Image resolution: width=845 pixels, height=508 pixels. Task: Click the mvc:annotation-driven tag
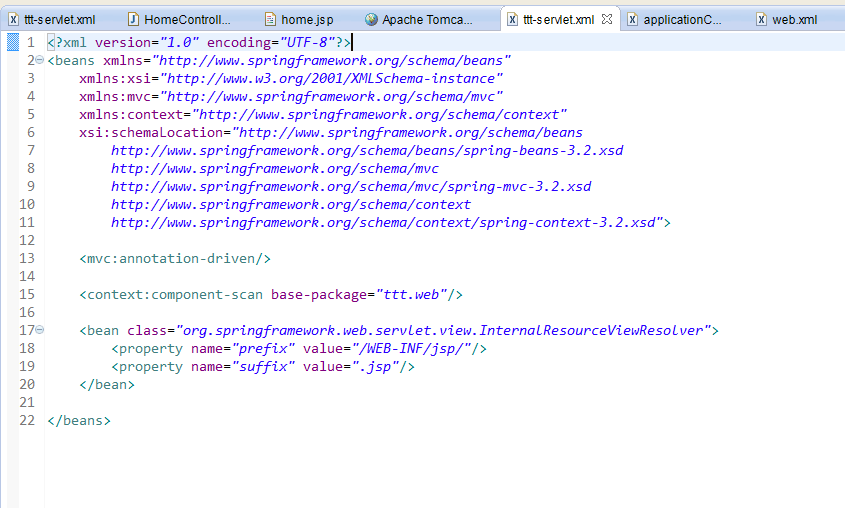(175, 259)
